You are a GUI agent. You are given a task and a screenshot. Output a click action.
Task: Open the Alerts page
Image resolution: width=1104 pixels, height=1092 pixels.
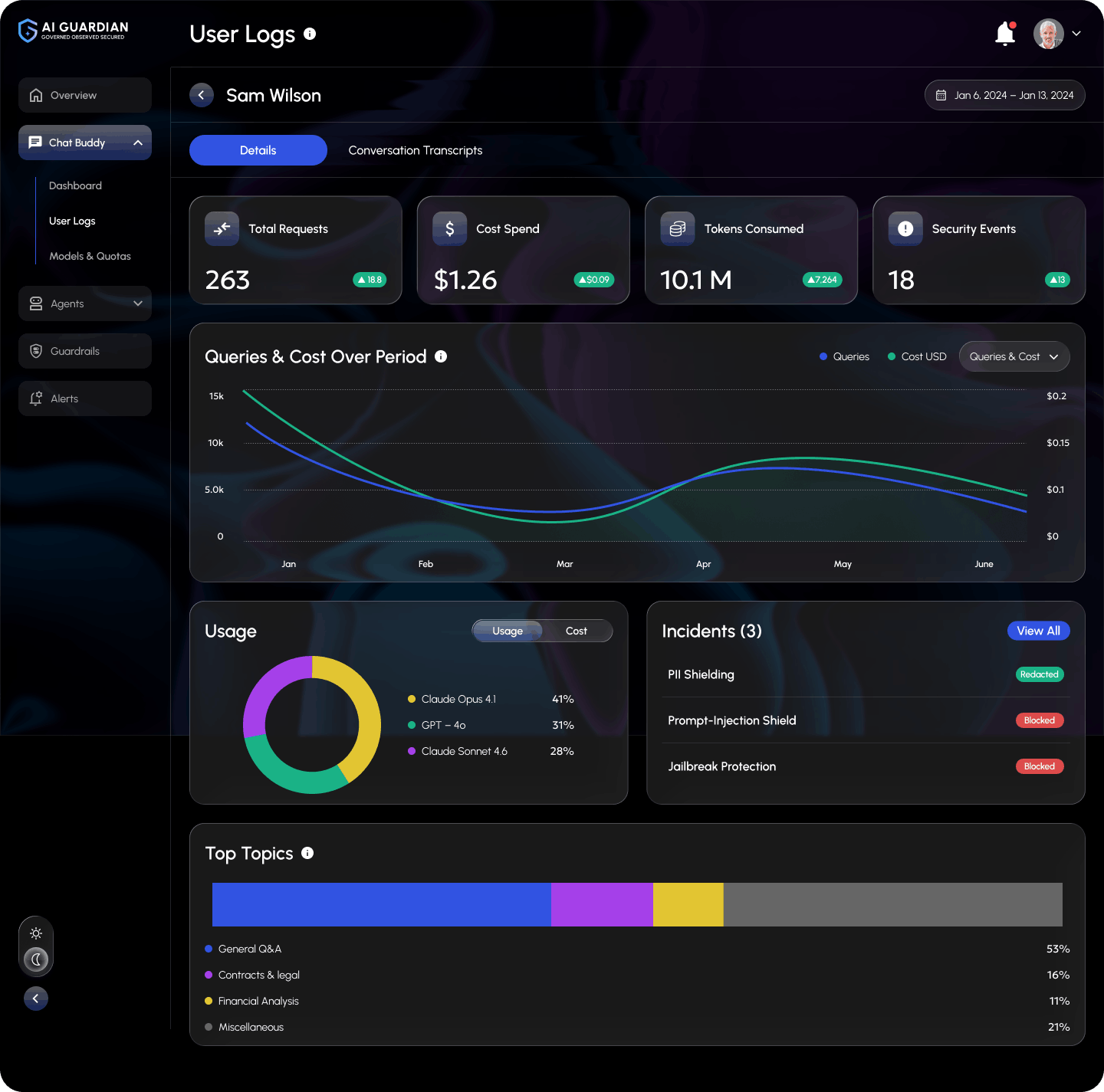pos(85,398)
